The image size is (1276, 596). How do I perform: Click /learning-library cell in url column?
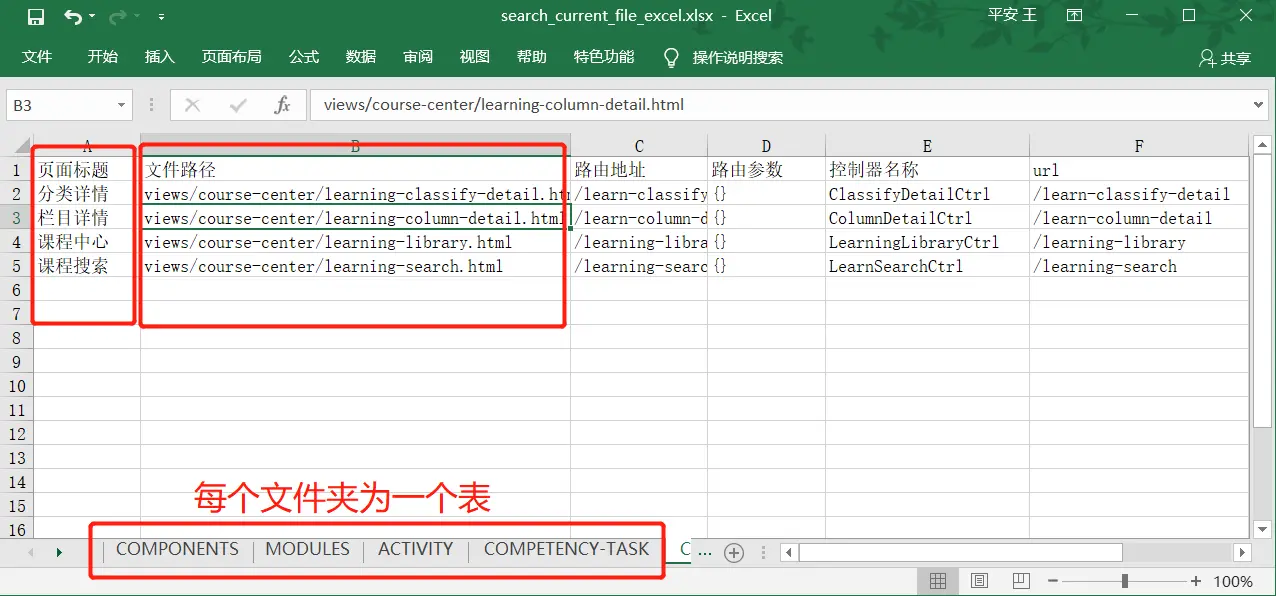click(1139, 242)
